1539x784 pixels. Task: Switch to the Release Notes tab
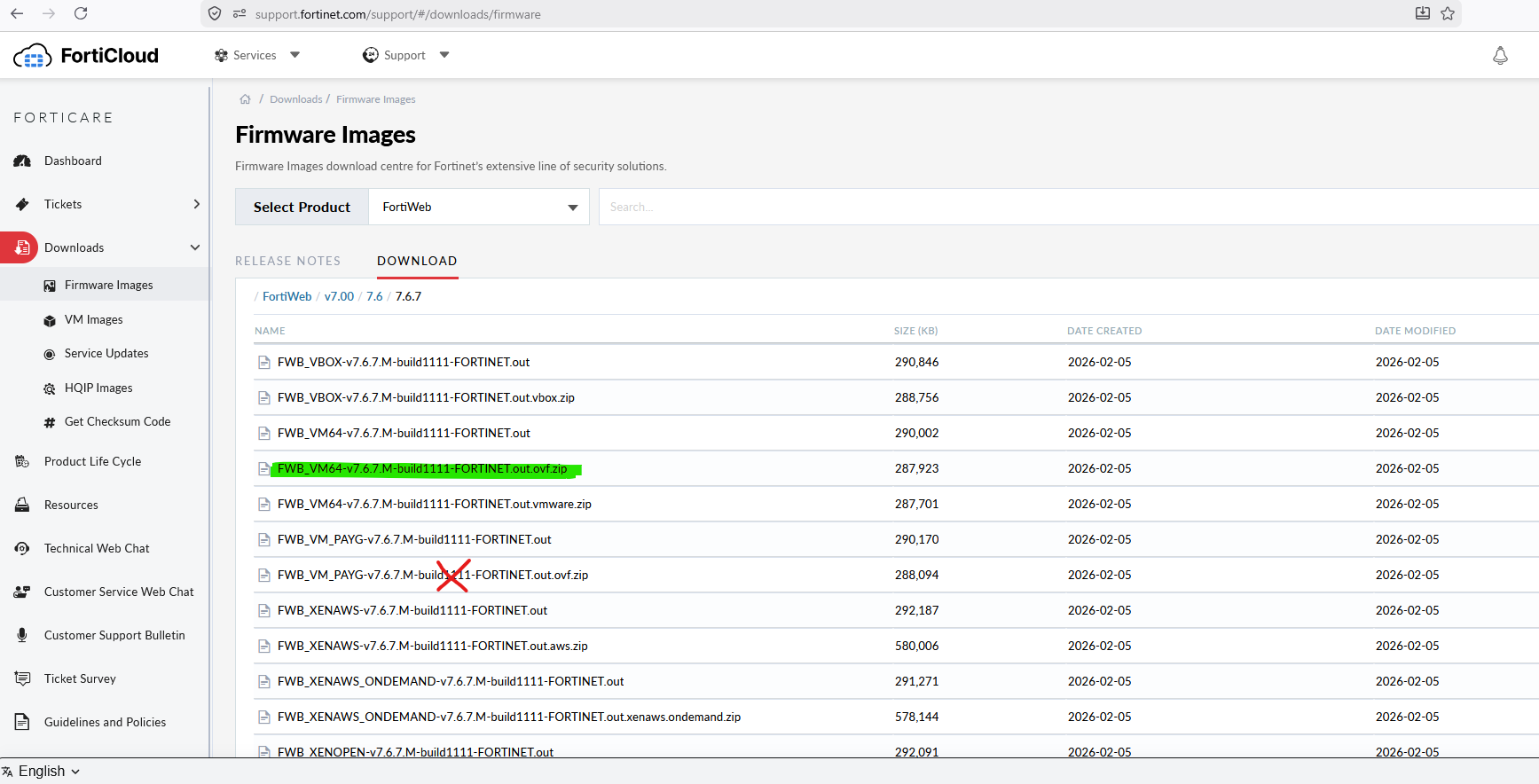point(287,261)
